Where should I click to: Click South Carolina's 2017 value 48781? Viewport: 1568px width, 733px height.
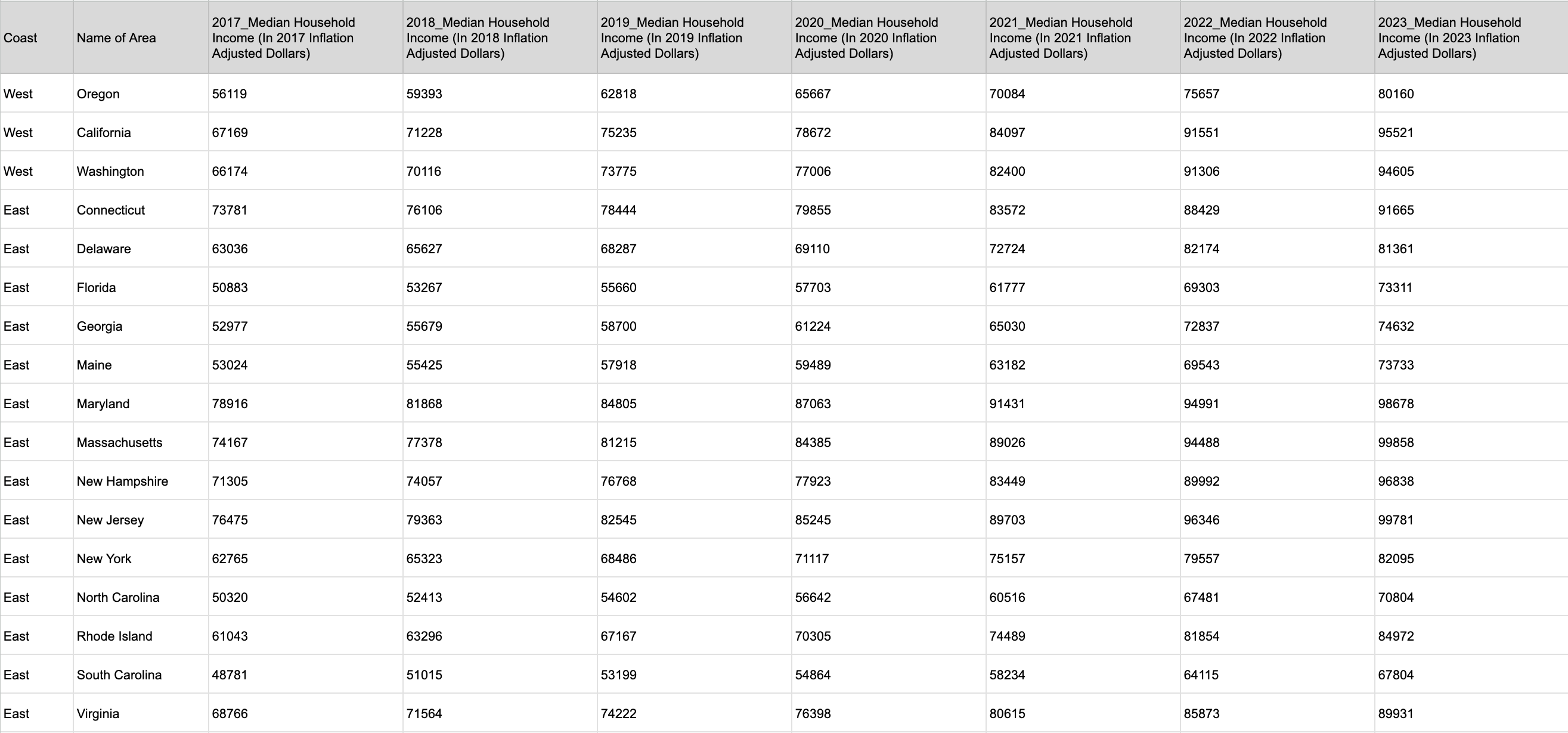(x=230, y=675)
